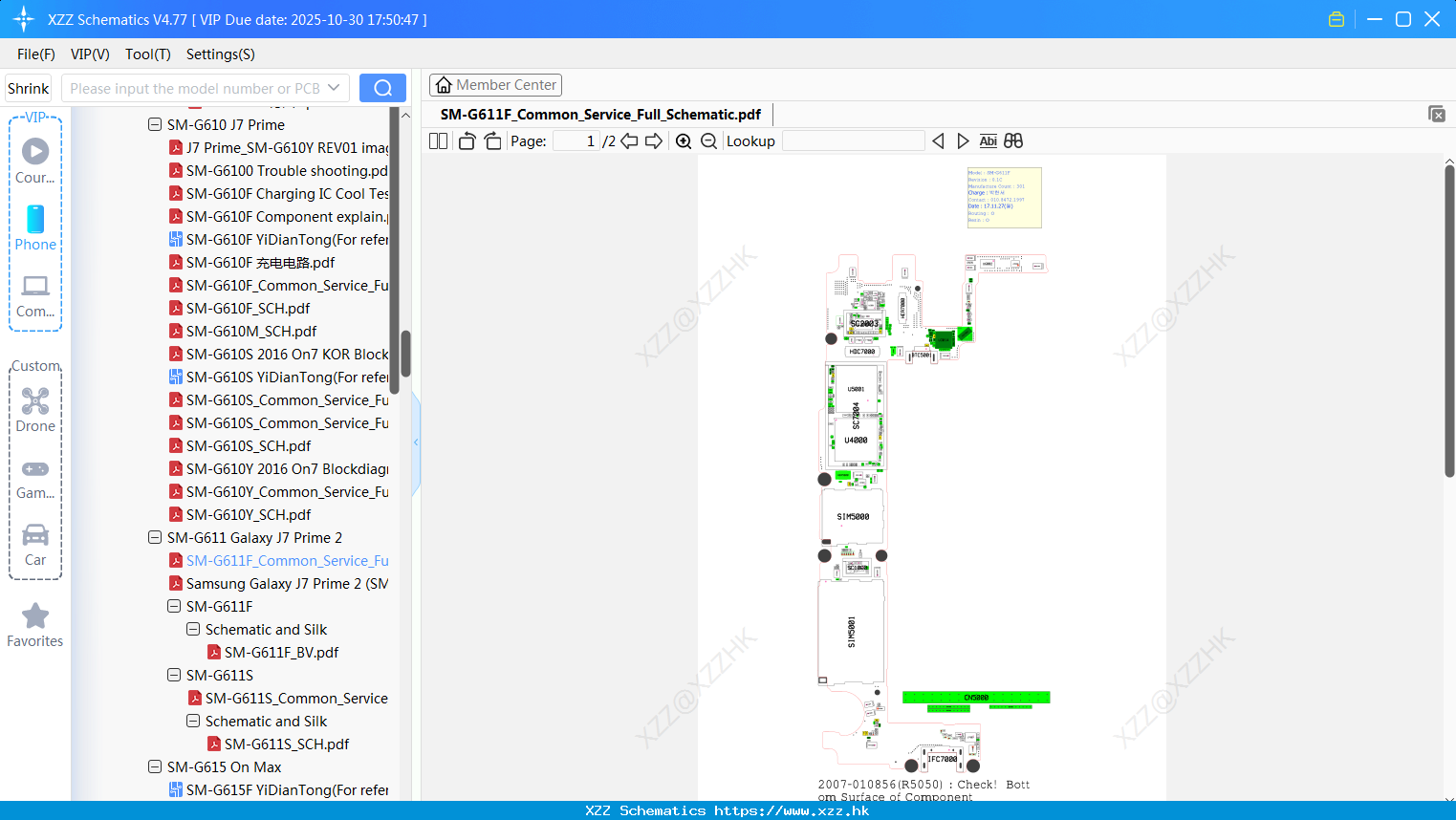Click the blue search button
Viewport: 1456px width, 820px height.
point(382,88)
